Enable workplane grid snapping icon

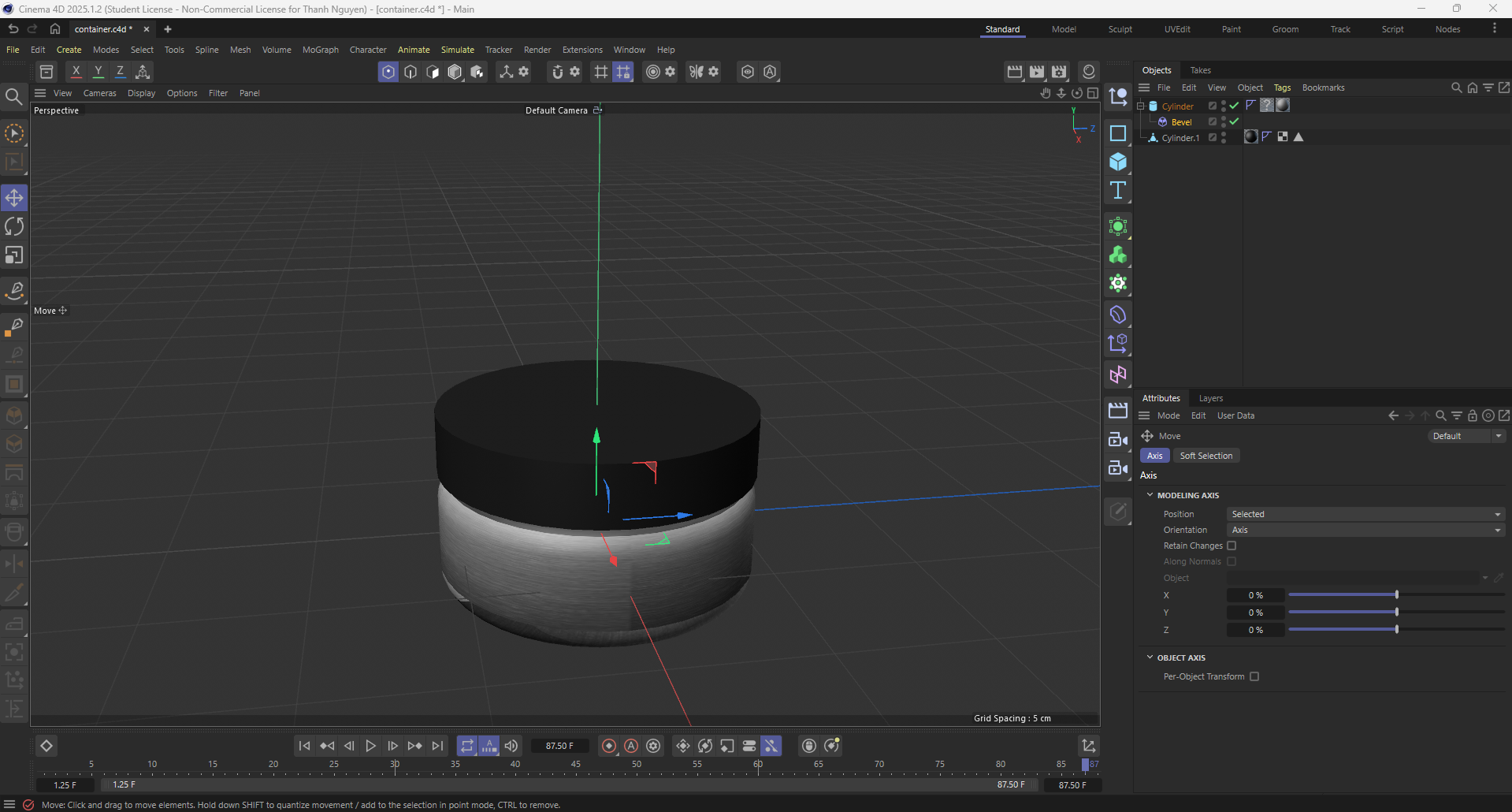pyautogui.click(x=601, y=72)
